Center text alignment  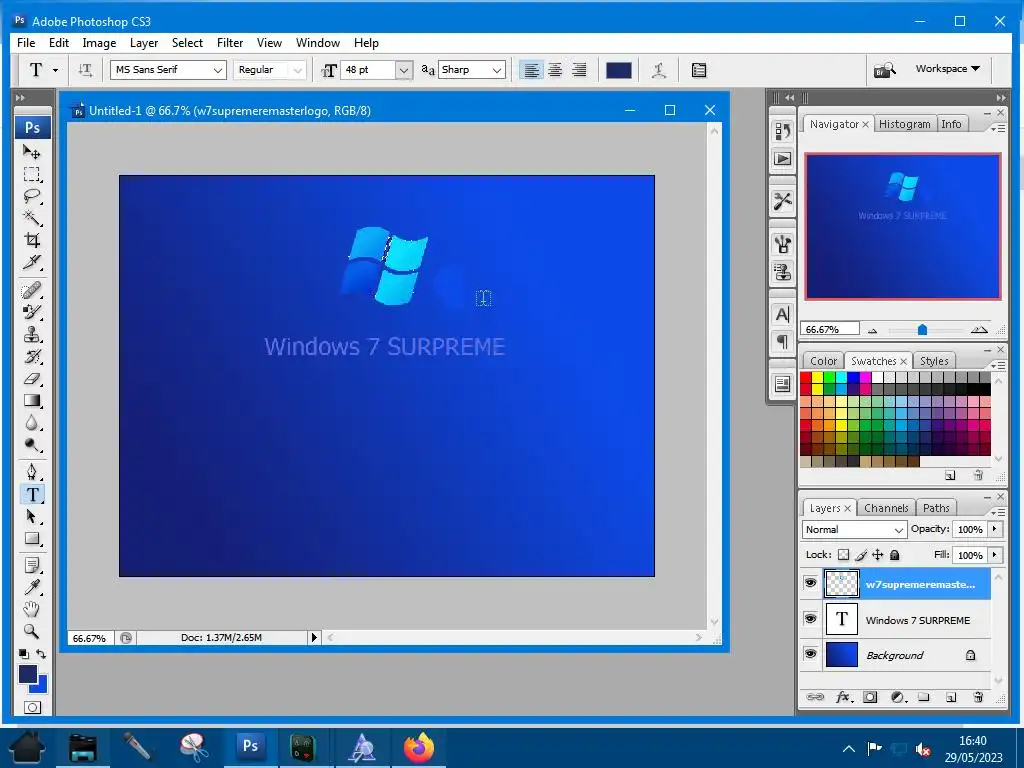555,70
